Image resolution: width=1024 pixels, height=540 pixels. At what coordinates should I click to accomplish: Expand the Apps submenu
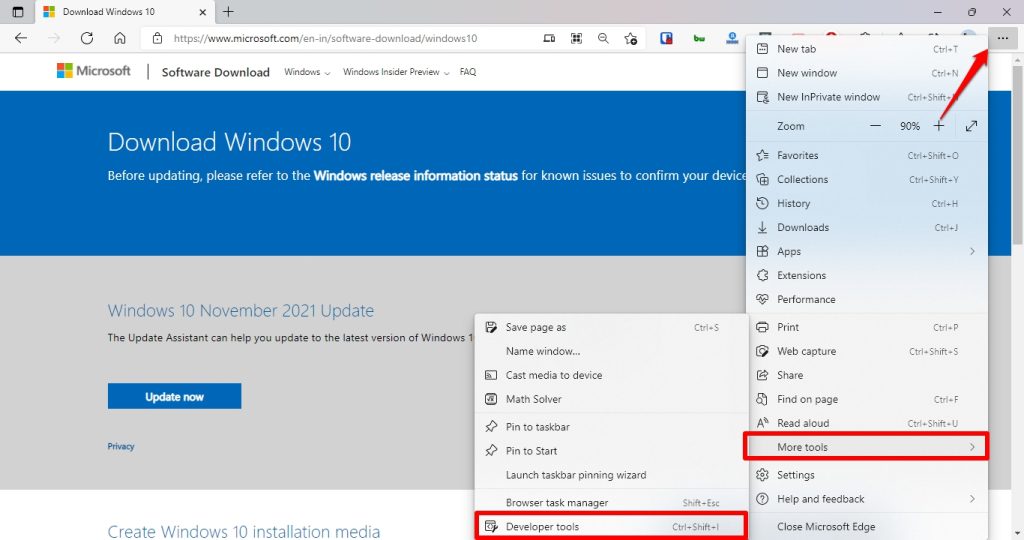pyautogui.click(x=866, y=251)
